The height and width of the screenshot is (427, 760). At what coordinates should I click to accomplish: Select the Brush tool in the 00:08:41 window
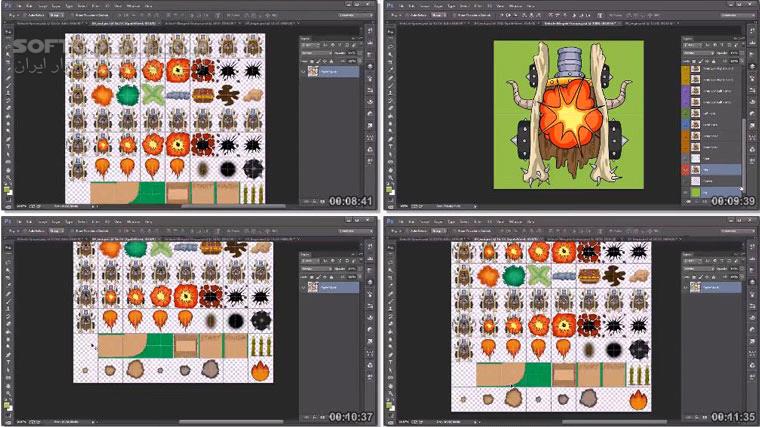pos(8,86)
